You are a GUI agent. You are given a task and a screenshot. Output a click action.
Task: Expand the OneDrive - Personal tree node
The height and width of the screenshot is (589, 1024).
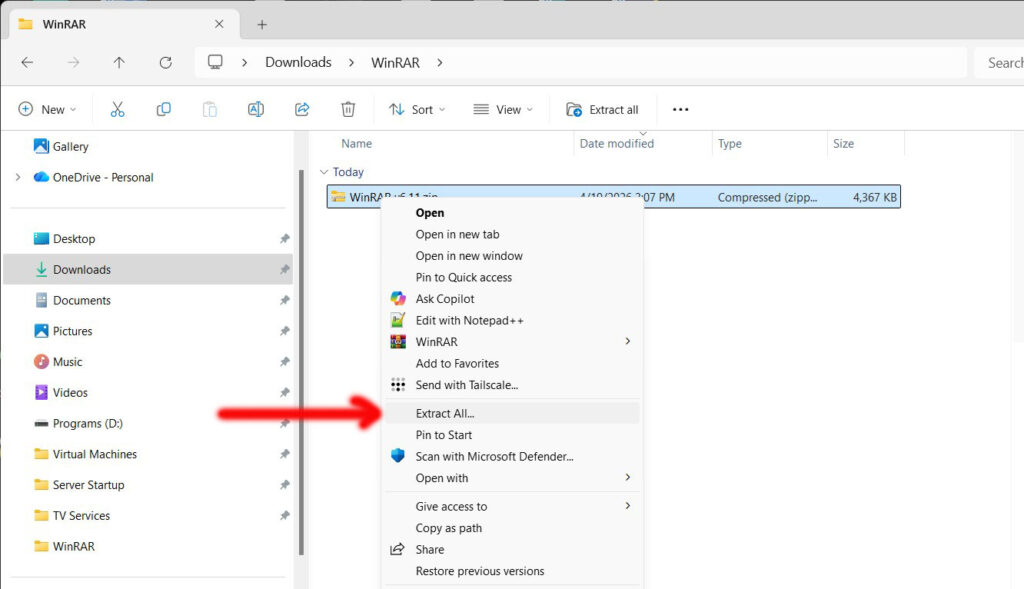18,177
